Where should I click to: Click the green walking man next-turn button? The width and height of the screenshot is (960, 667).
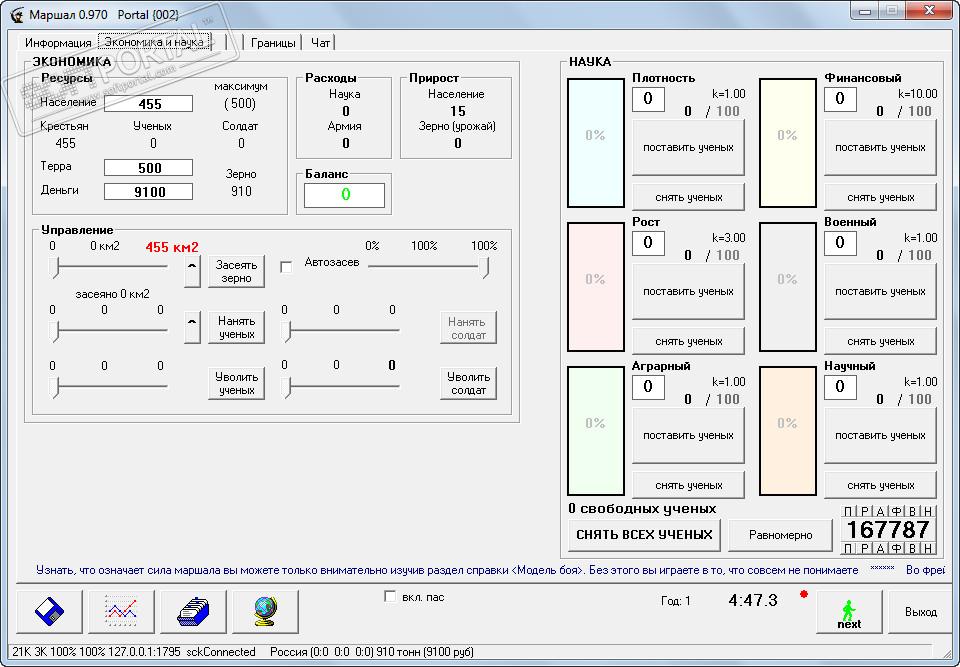pyautogui.click(x=849, y=611)
